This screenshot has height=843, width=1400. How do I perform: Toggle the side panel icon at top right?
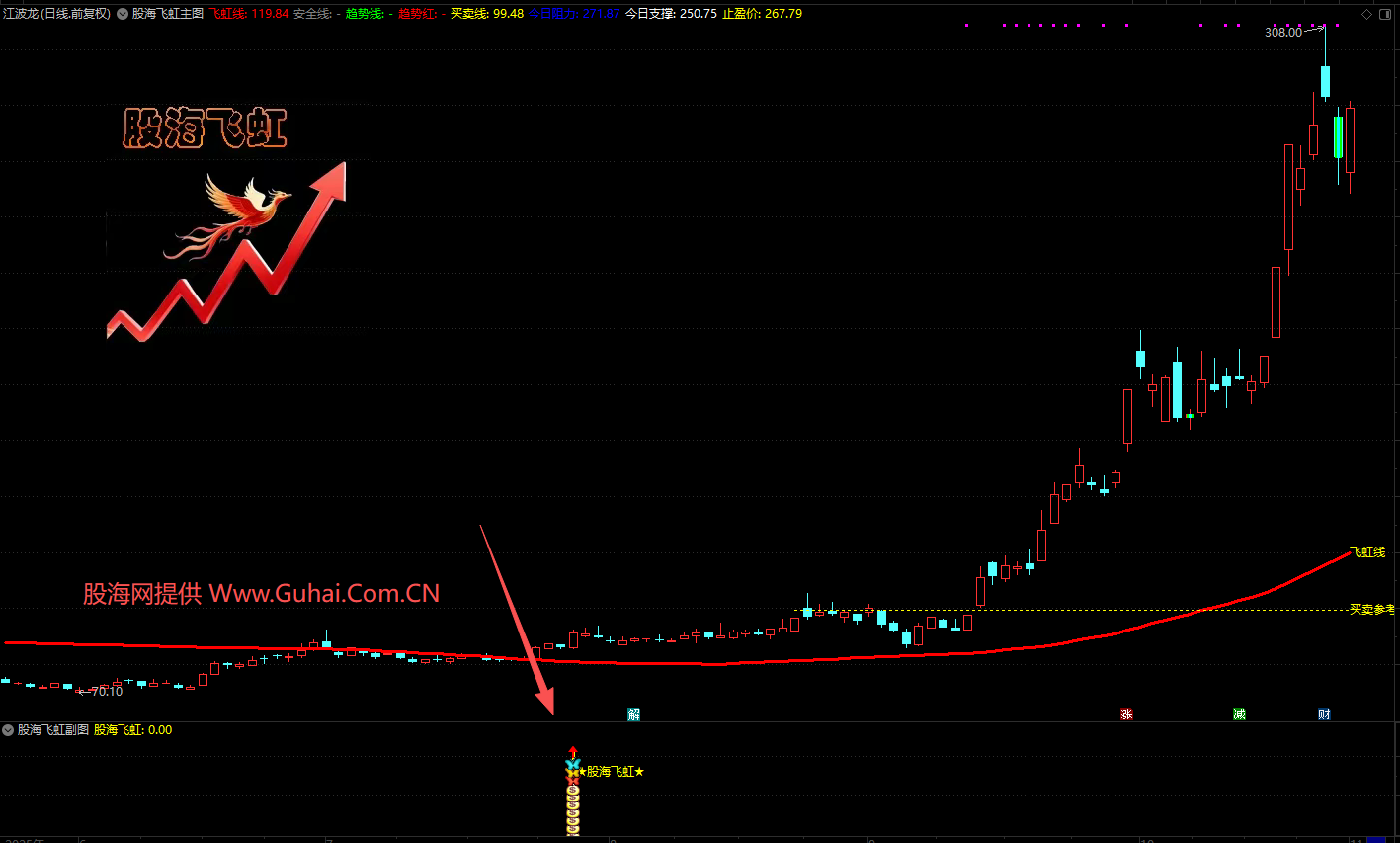tap(1388, 14)
